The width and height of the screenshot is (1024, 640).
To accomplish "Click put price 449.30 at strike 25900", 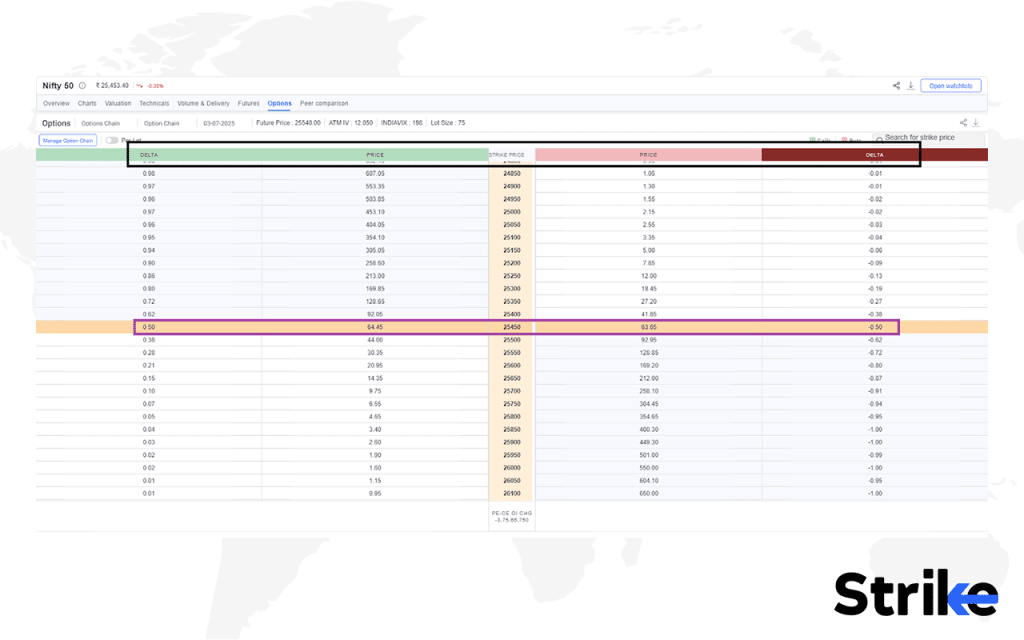I will click(648, 443).
